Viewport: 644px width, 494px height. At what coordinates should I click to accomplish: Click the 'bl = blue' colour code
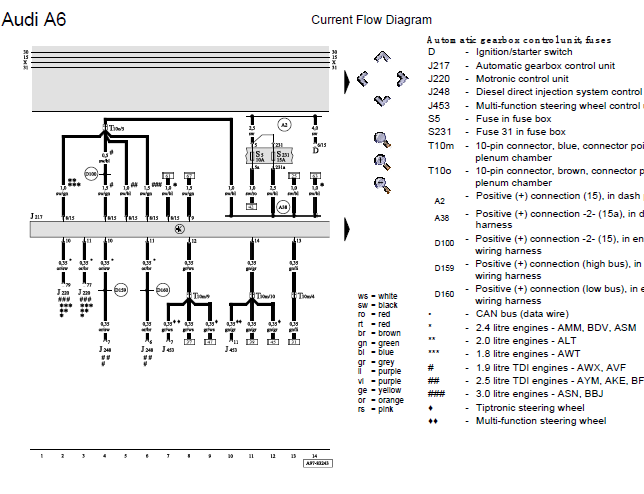[x=375, y=352]
